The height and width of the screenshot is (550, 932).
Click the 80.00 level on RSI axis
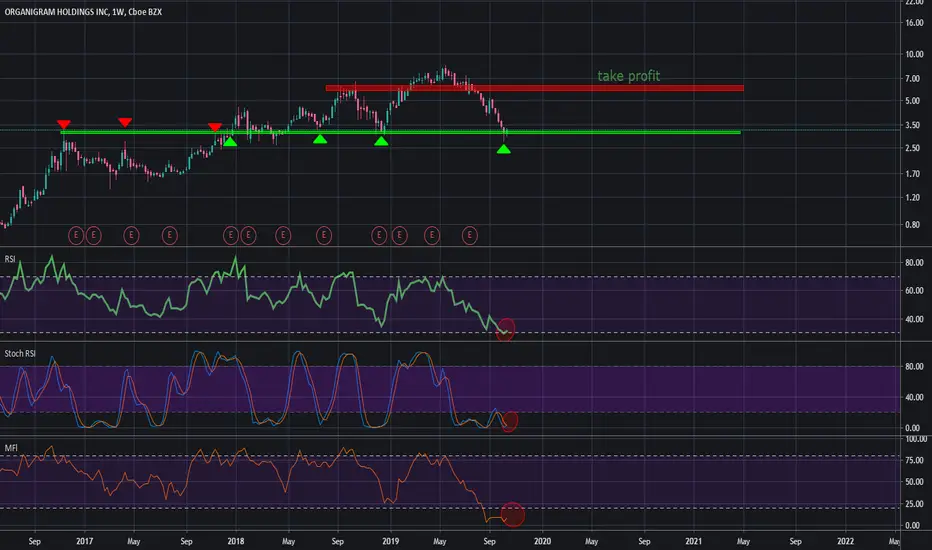[914, 263]
